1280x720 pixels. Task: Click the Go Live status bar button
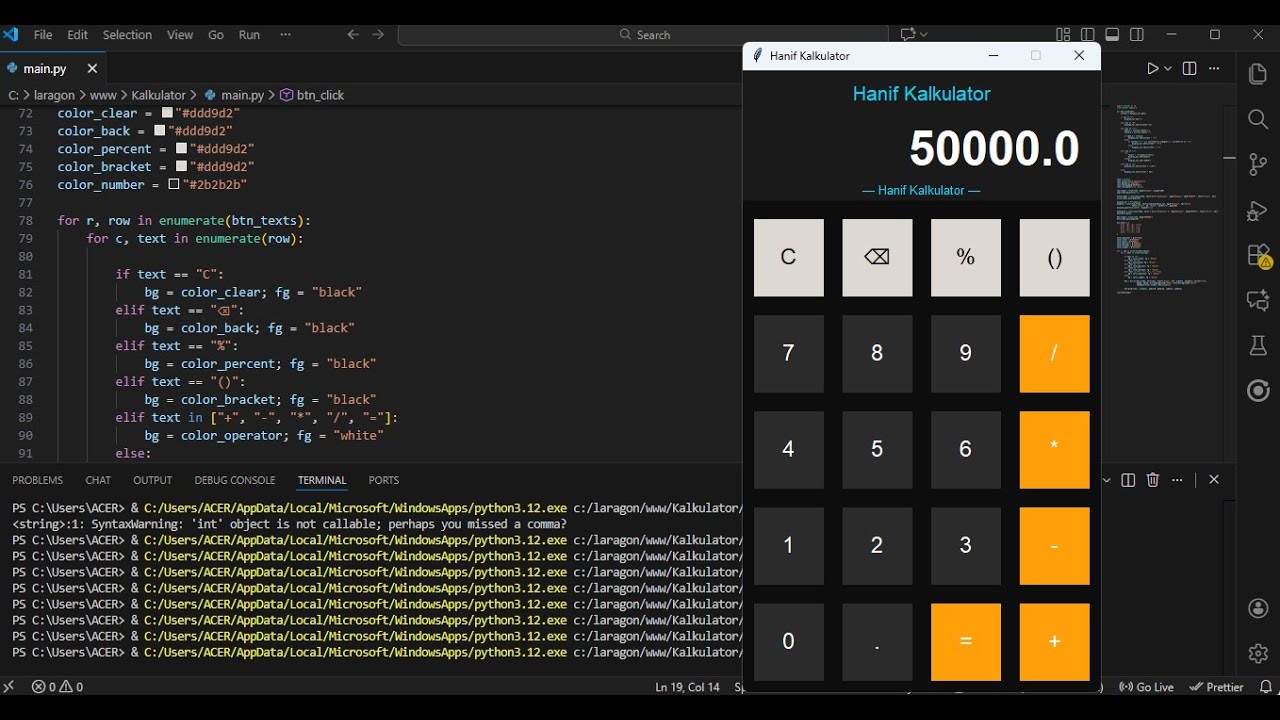(x=1146, y=687)
